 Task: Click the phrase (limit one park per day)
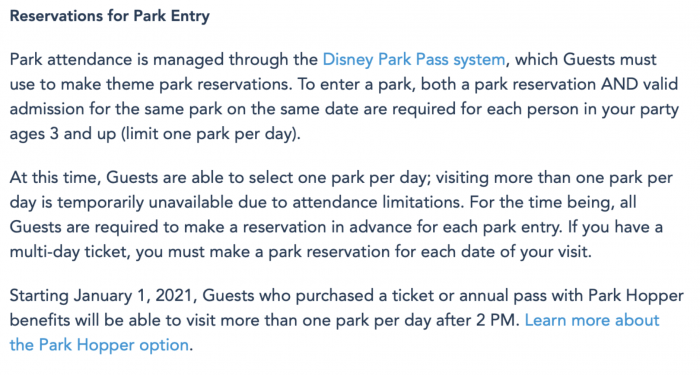211,134
